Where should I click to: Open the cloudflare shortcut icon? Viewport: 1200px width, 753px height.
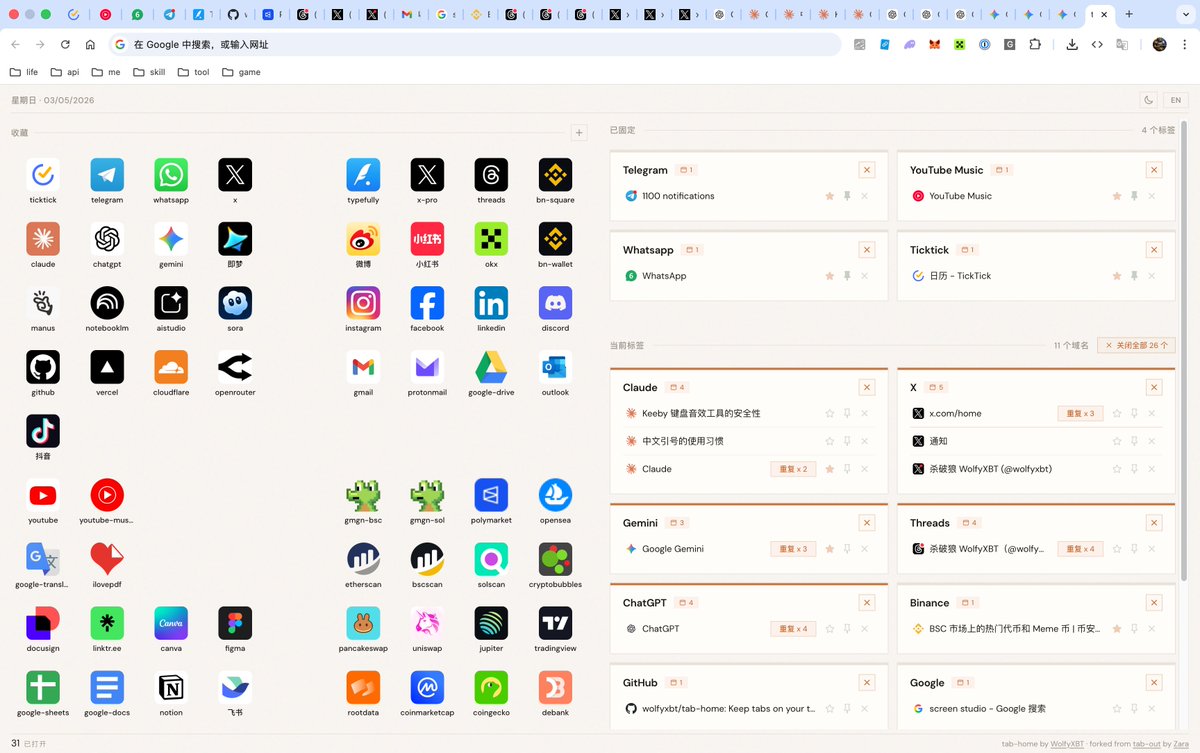(171, 367)
